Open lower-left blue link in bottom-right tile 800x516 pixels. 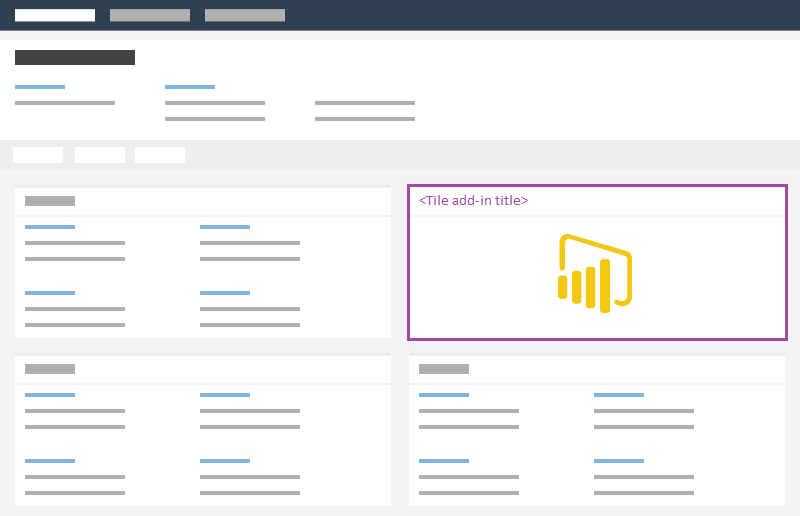click(x=444, y=461)
